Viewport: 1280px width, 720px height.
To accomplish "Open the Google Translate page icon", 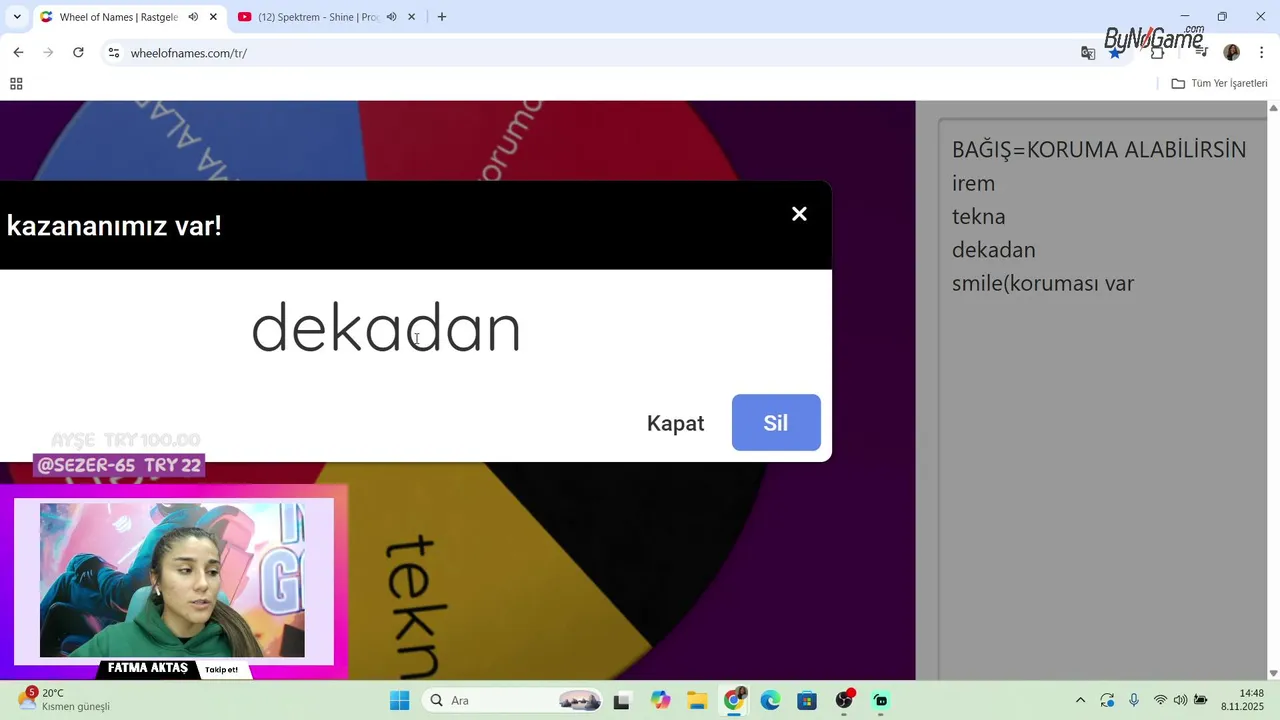I will coord(1088,53).
